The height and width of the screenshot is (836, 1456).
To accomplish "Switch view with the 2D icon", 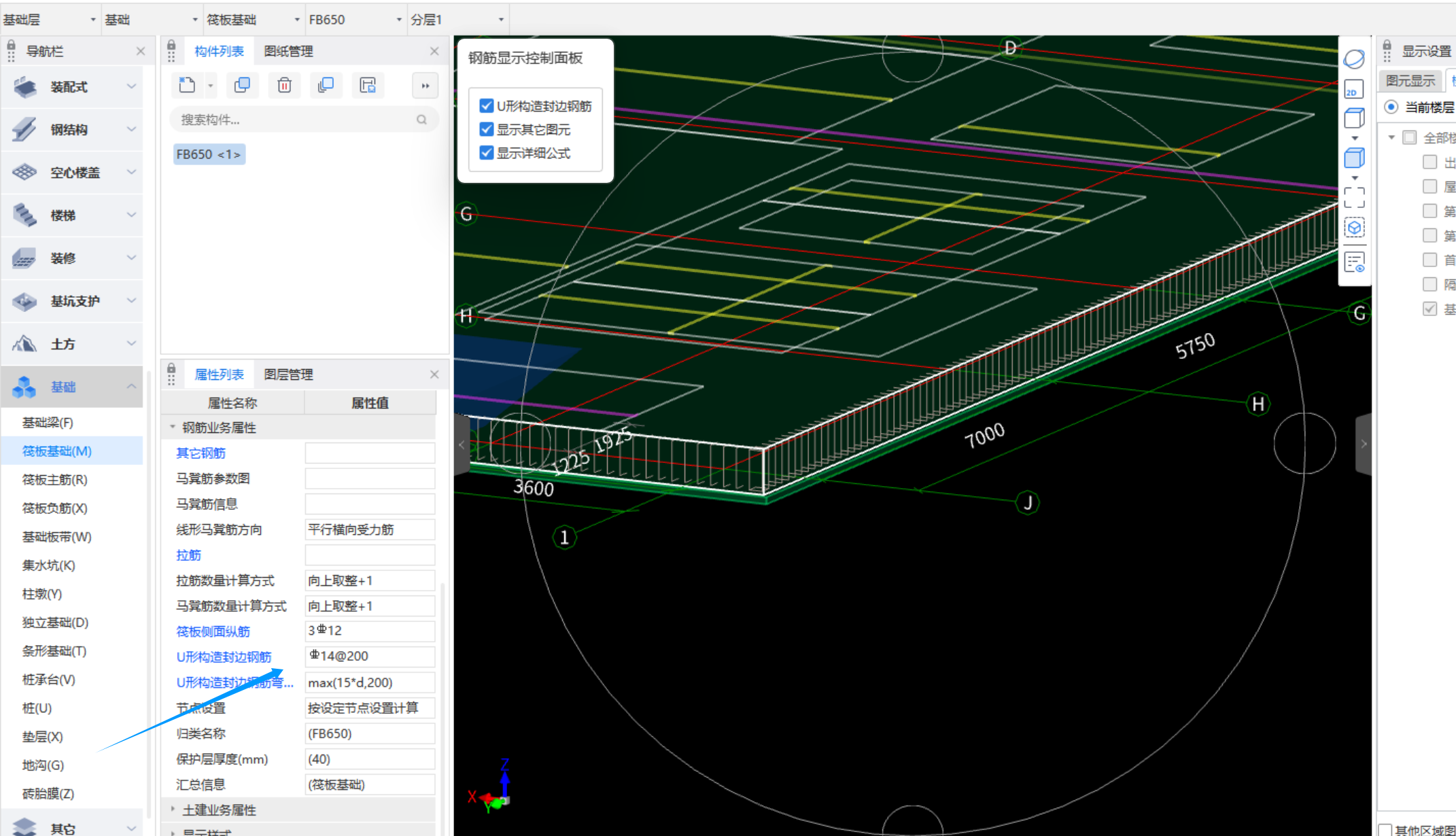I will pos(1353,89).
